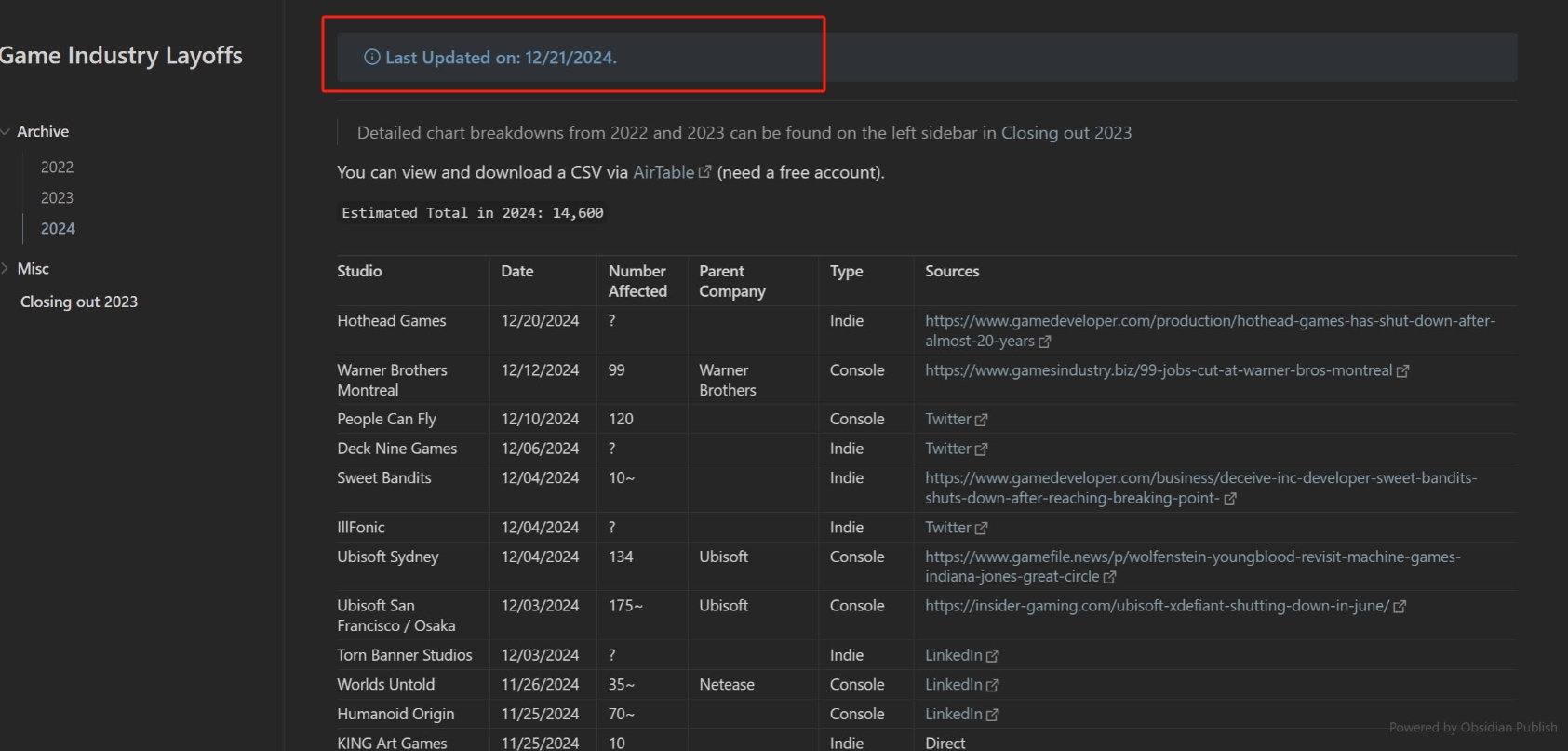Screen dimensions: 1568x751
Task: Open the insider-gaming.com XDefiant link
Action: click(1157, 606)
